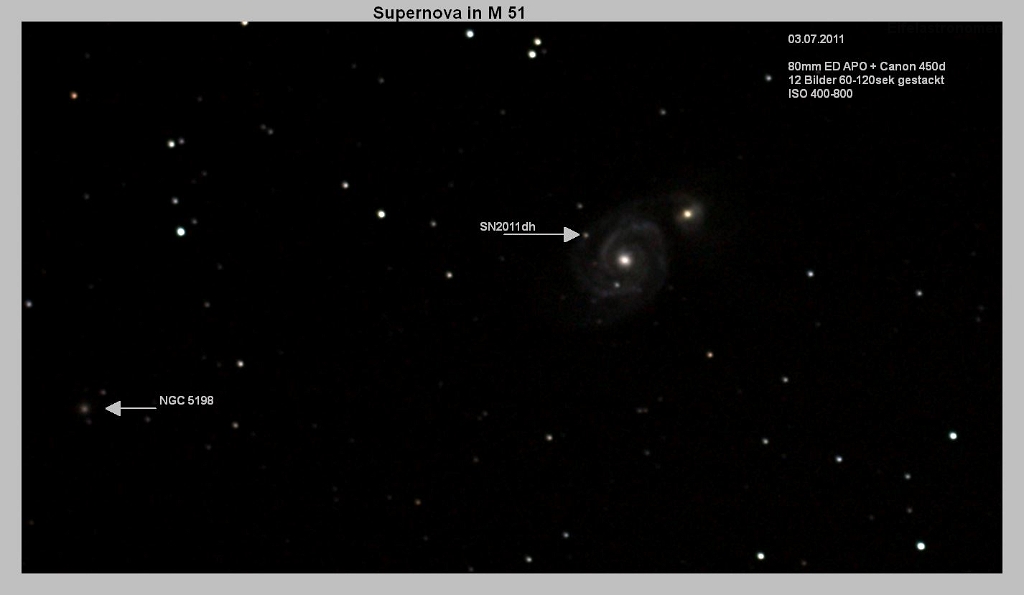Click the white arrow pointing at SN2011dh
The height and width of the screenshot is (595, 1024).
click(545, 234)
